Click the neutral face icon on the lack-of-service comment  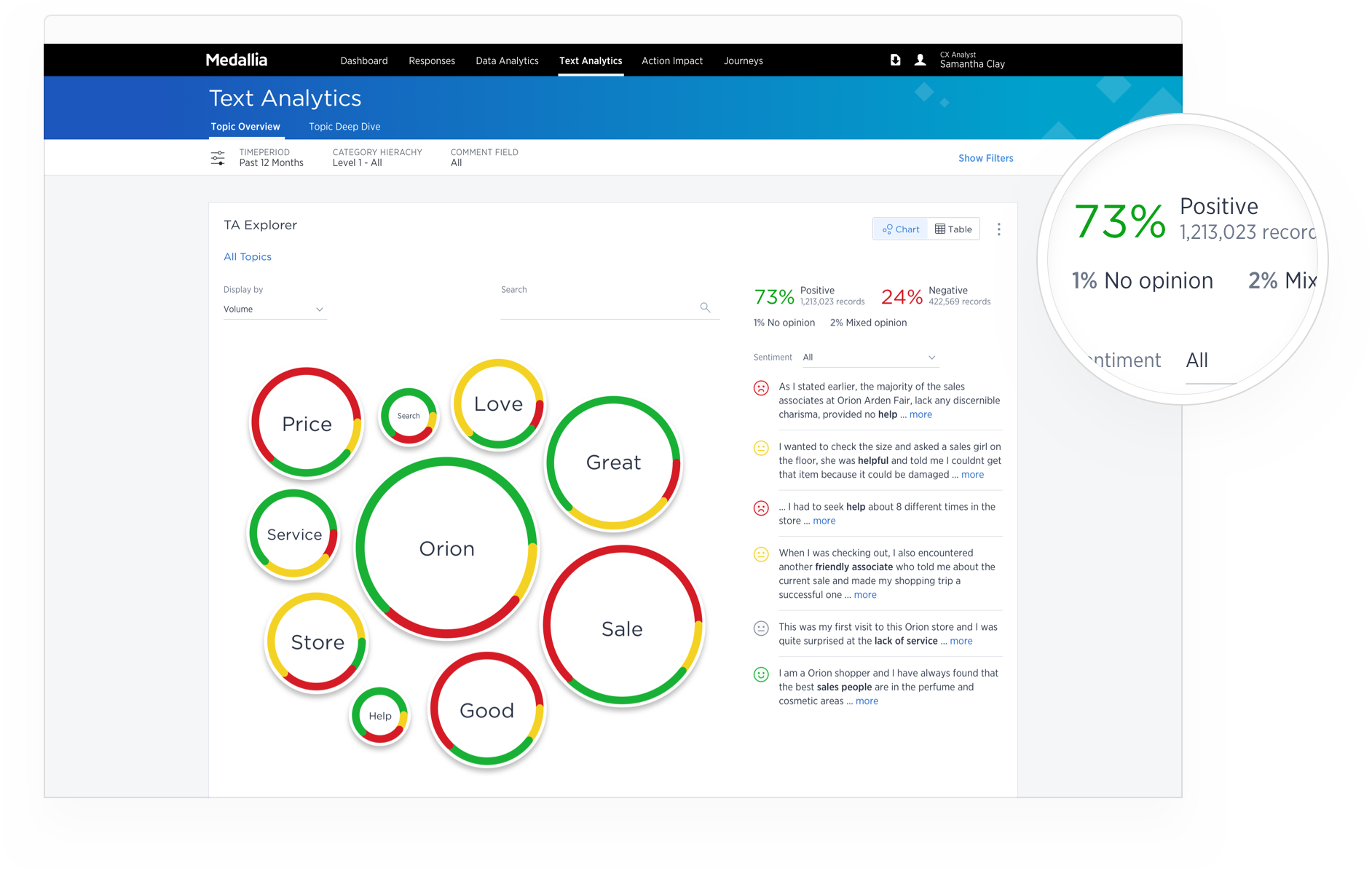click(x=761, y=628)
